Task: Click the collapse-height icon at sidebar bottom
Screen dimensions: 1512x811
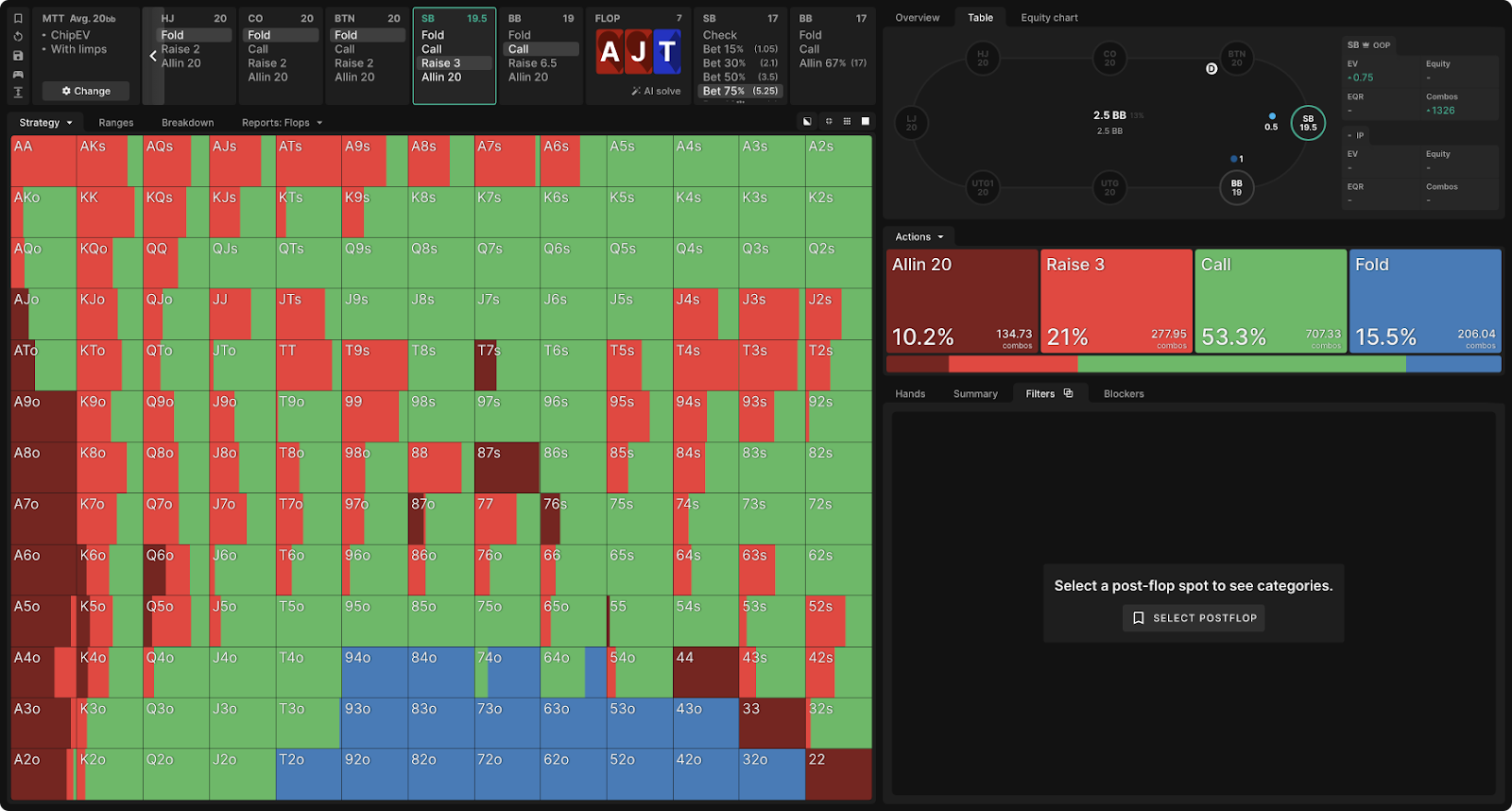Action: 18,93
